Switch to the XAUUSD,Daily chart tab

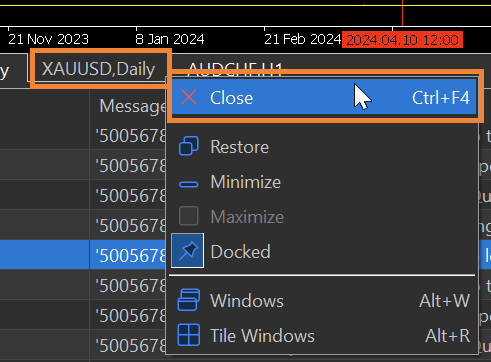point(99,69)
